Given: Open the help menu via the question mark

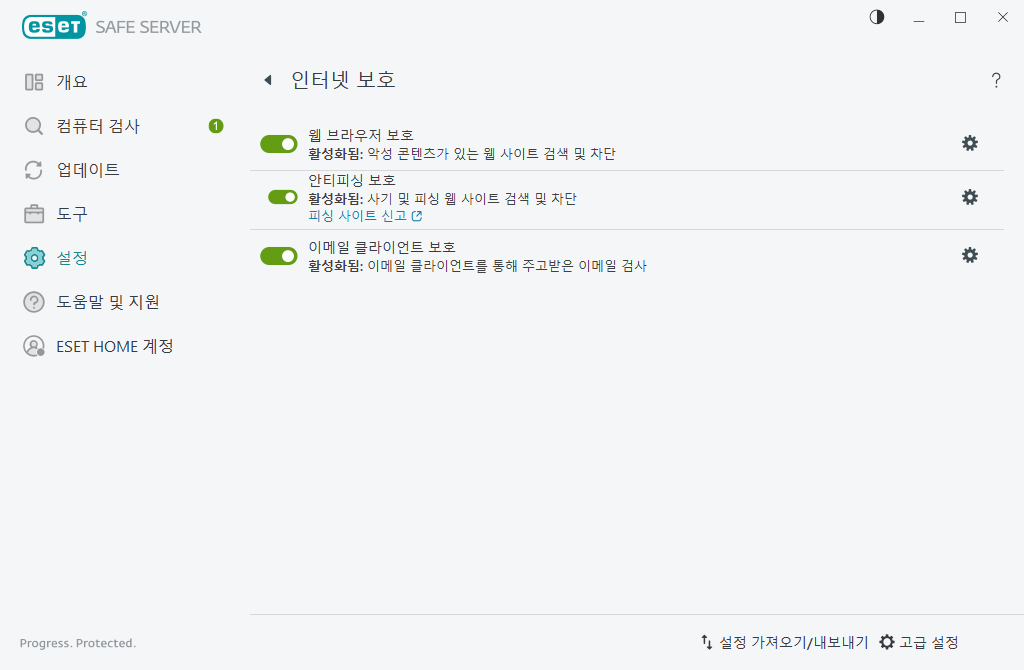Looking at the screenshot, I should (x=996, y=80).
